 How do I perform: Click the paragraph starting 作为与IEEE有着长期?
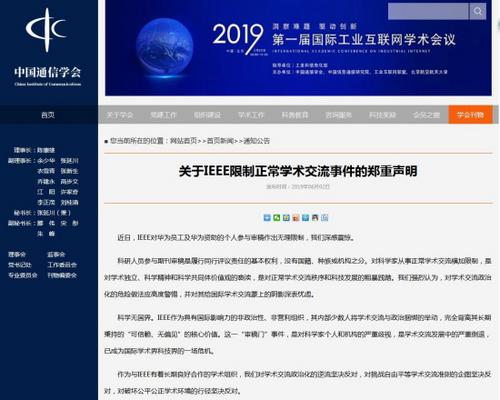pyautogui.click(x=298, y=382)
